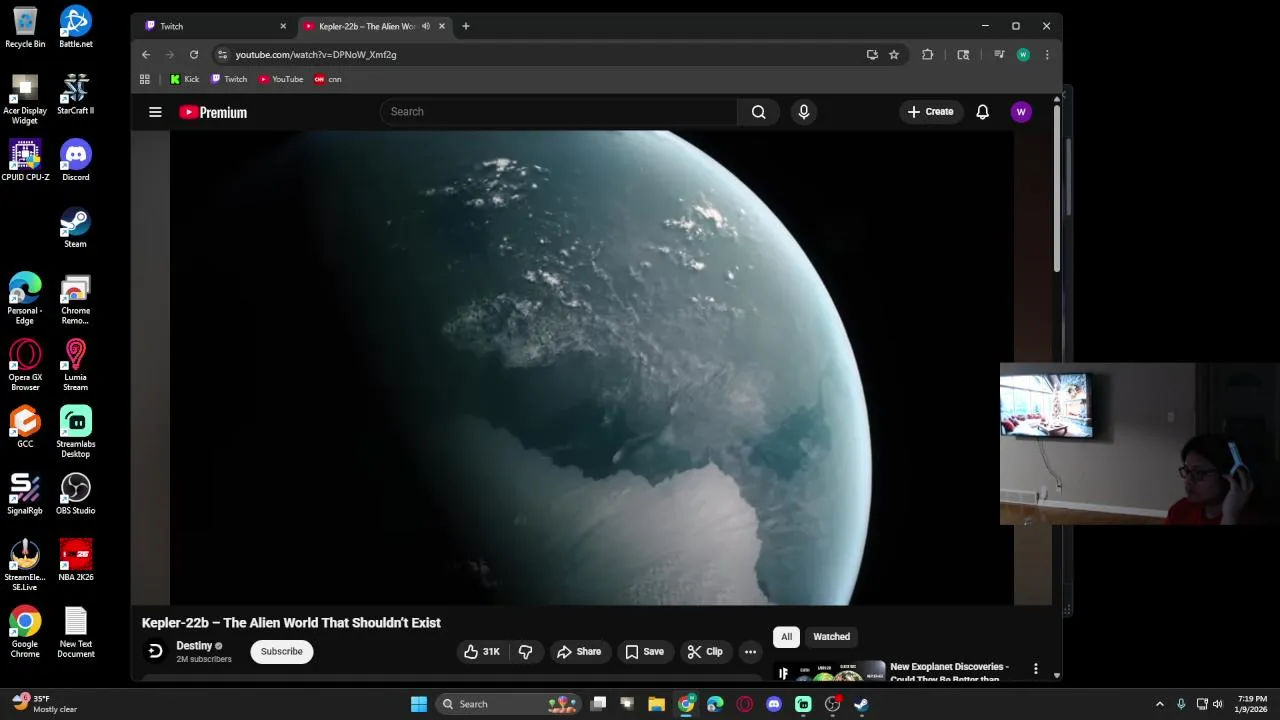This screenshot has height=720, width=1280.
Task: Select the SignalRgb desktop icon
Action: tap(25, 494)
